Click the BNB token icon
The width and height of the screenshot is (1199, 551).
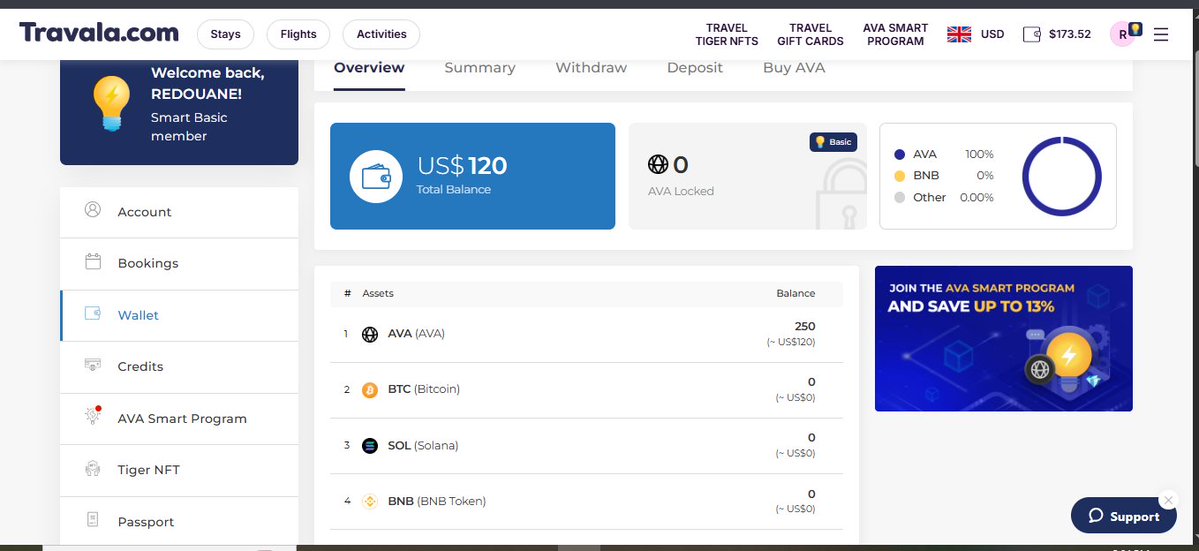[370, 502]
